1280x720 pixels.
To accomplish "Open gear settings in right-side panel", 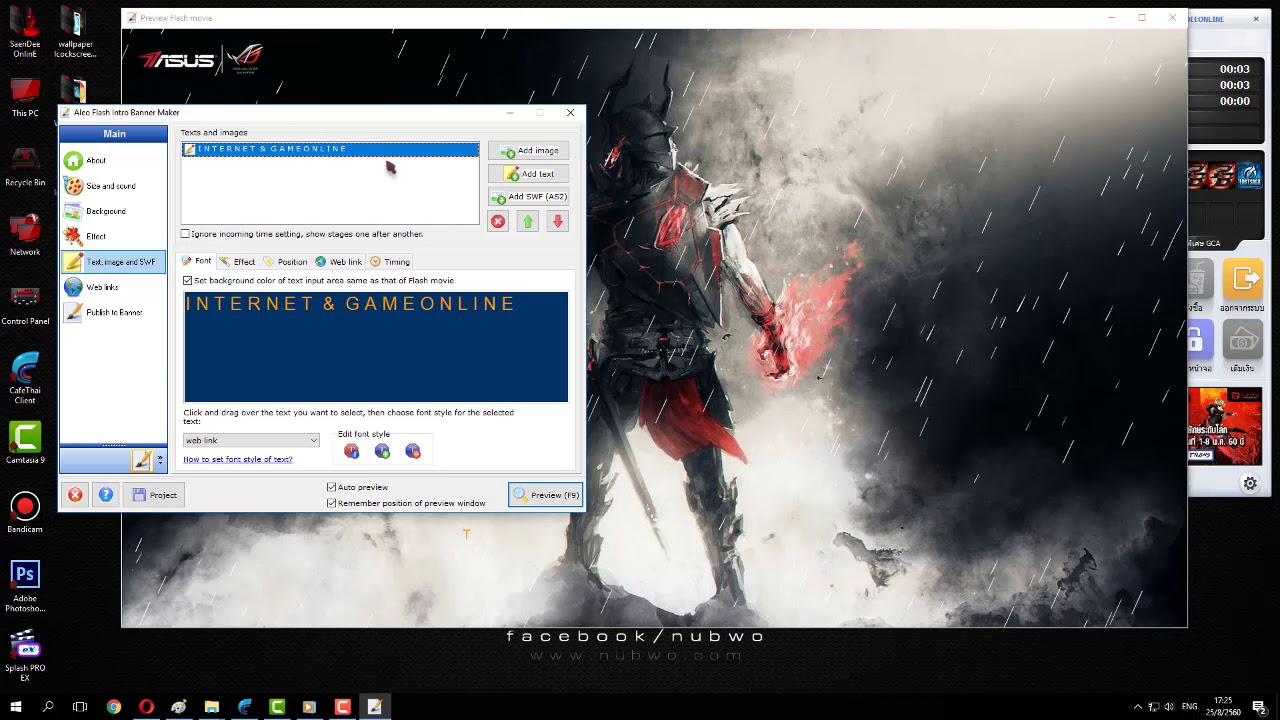I will (x=1250, y=483).
